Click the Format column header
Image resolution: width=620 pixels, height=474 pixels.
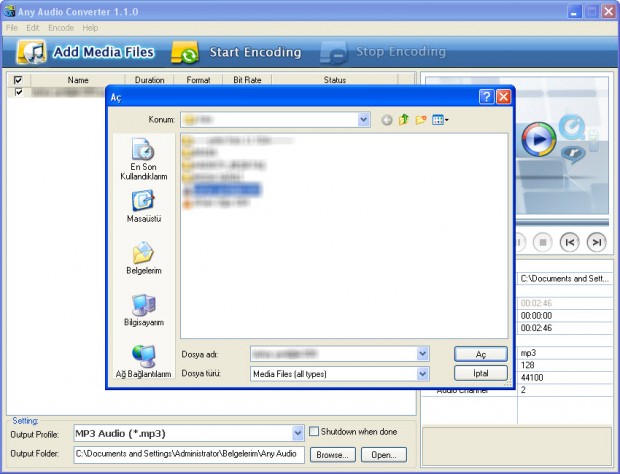198,80
